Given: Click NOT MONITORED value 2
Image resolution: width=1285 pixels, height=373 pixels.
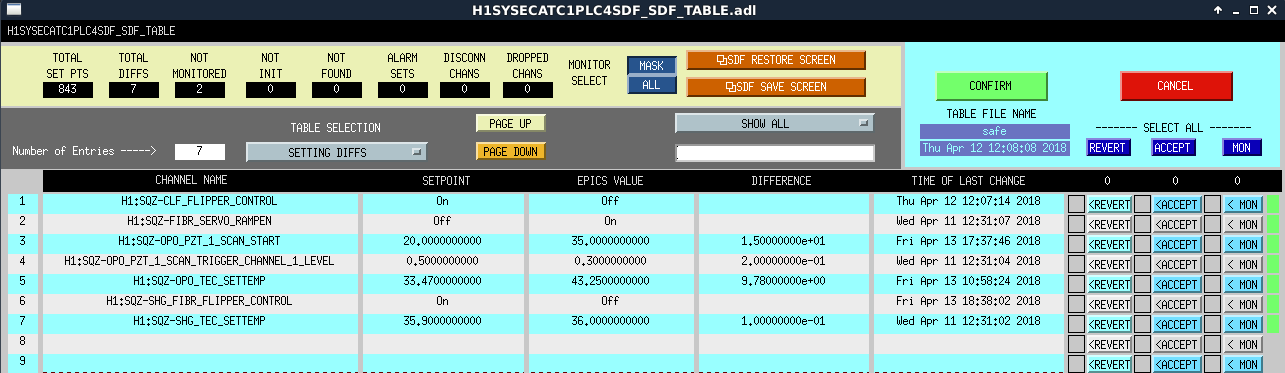Looking at the screenshot, I should click(x=200, y=90).
